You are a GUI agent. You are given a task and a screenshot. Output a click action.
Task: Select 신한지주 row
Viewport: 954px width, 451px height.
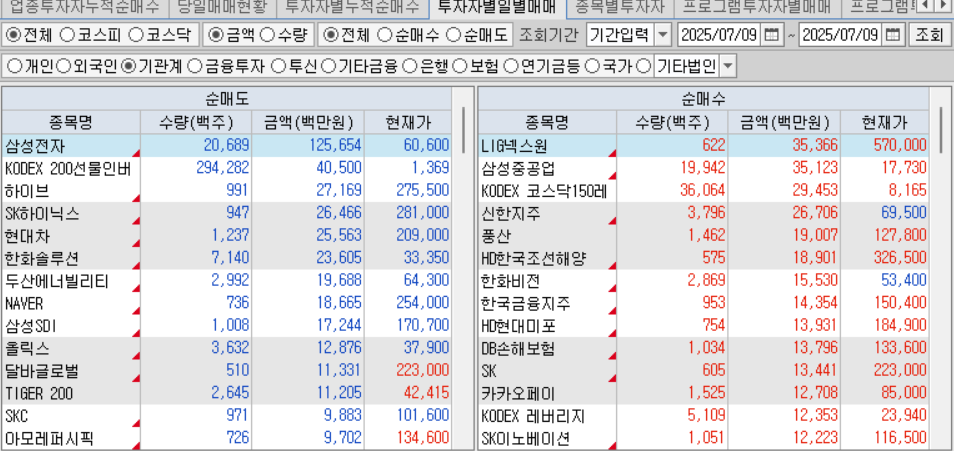tap(704, 214)
